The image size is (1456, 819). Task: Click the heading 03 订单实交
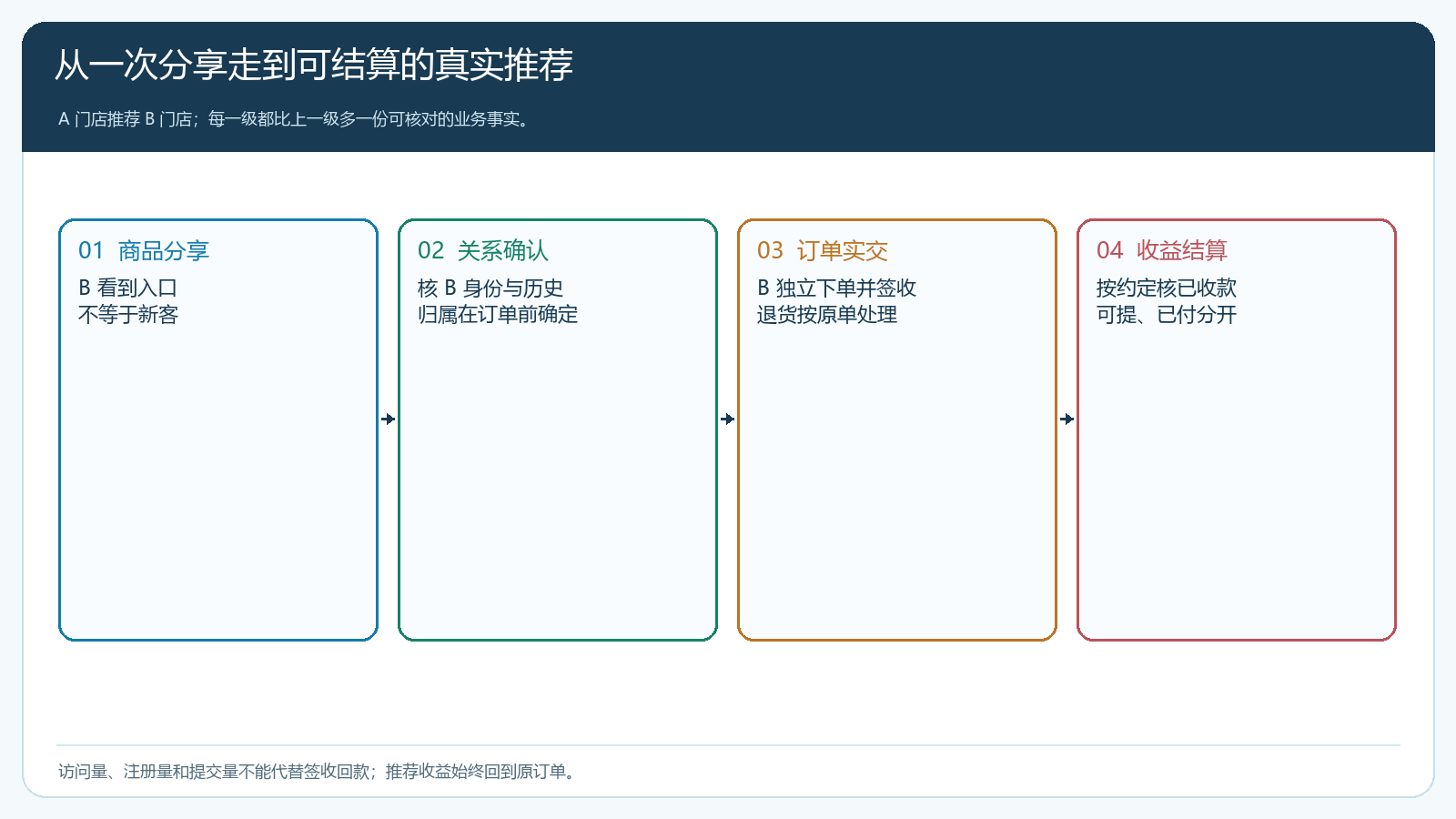[823, 250]
